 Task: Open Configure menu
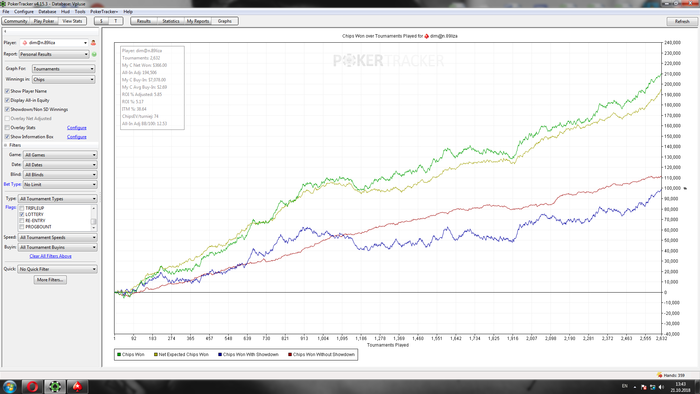point(24,12)
